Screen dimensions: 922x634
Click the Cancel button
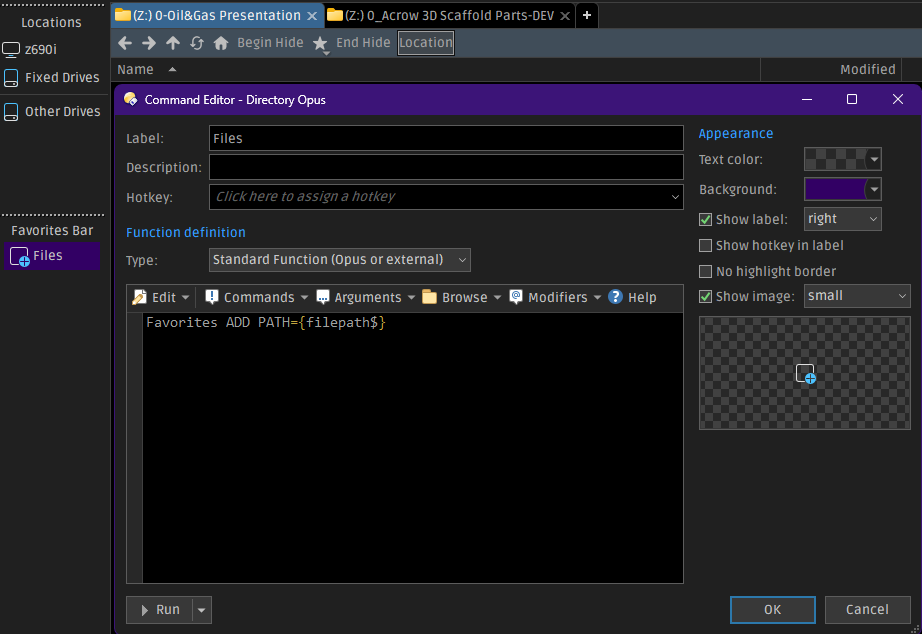[867, 609]
